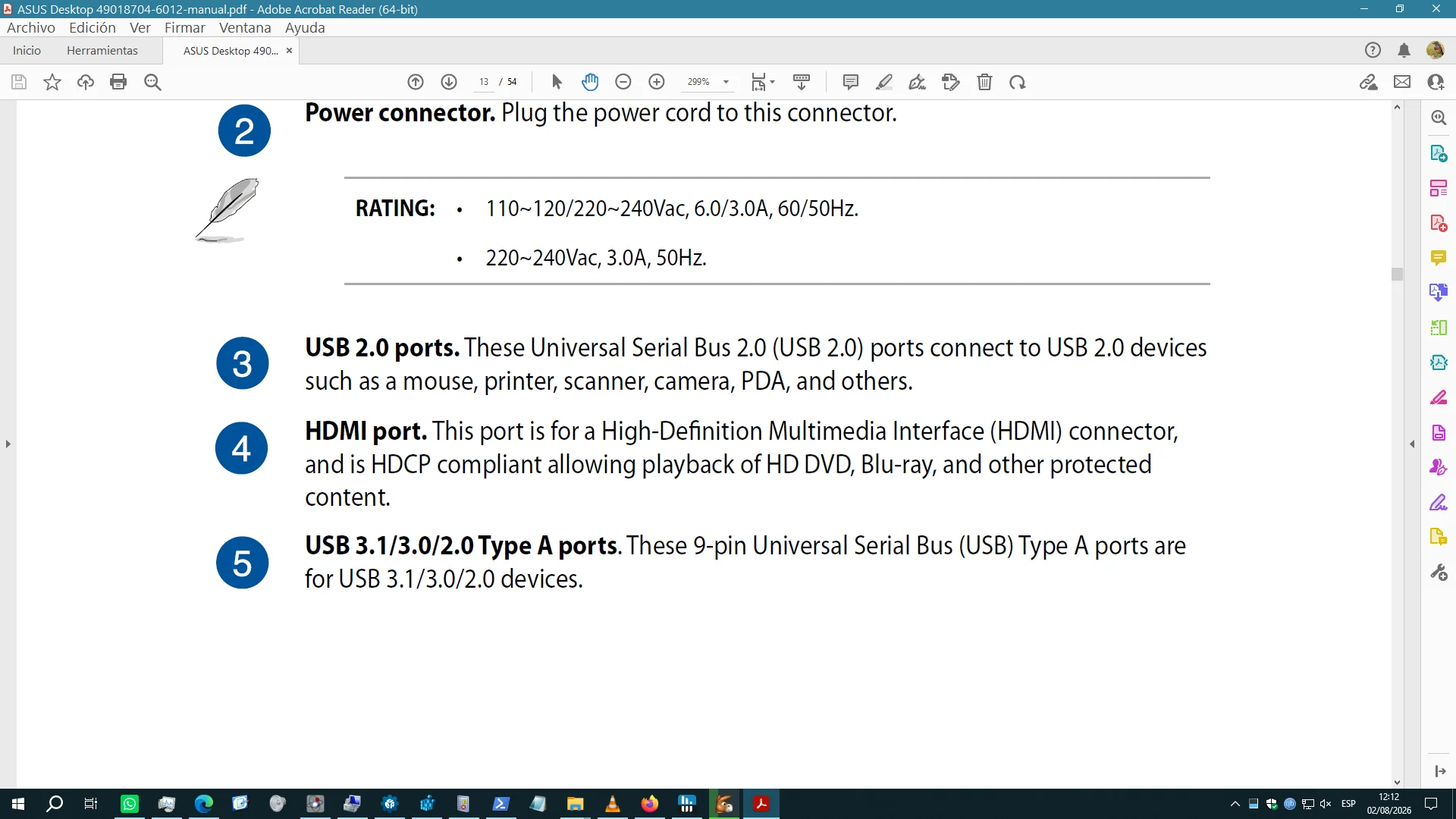Image resolution: width=1456 pixels, height=819 pixels.
Task: Activate the hand pan tool
Action: [590, 82]
